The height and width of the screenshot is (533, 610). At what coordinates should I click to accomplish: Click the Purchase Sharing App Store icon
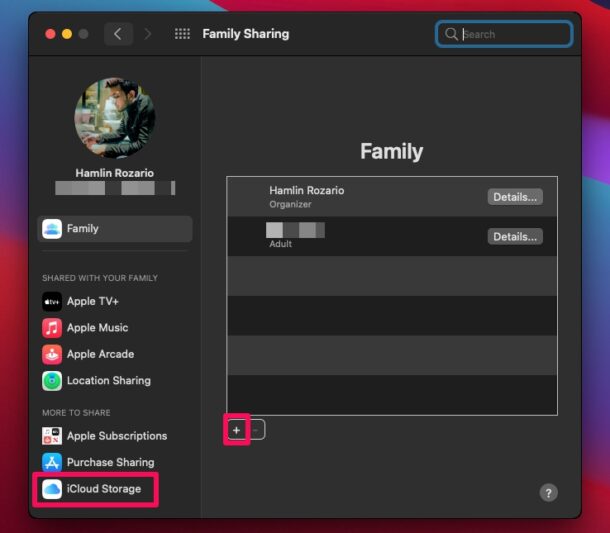pyautogui.click(x=52, y=462)
